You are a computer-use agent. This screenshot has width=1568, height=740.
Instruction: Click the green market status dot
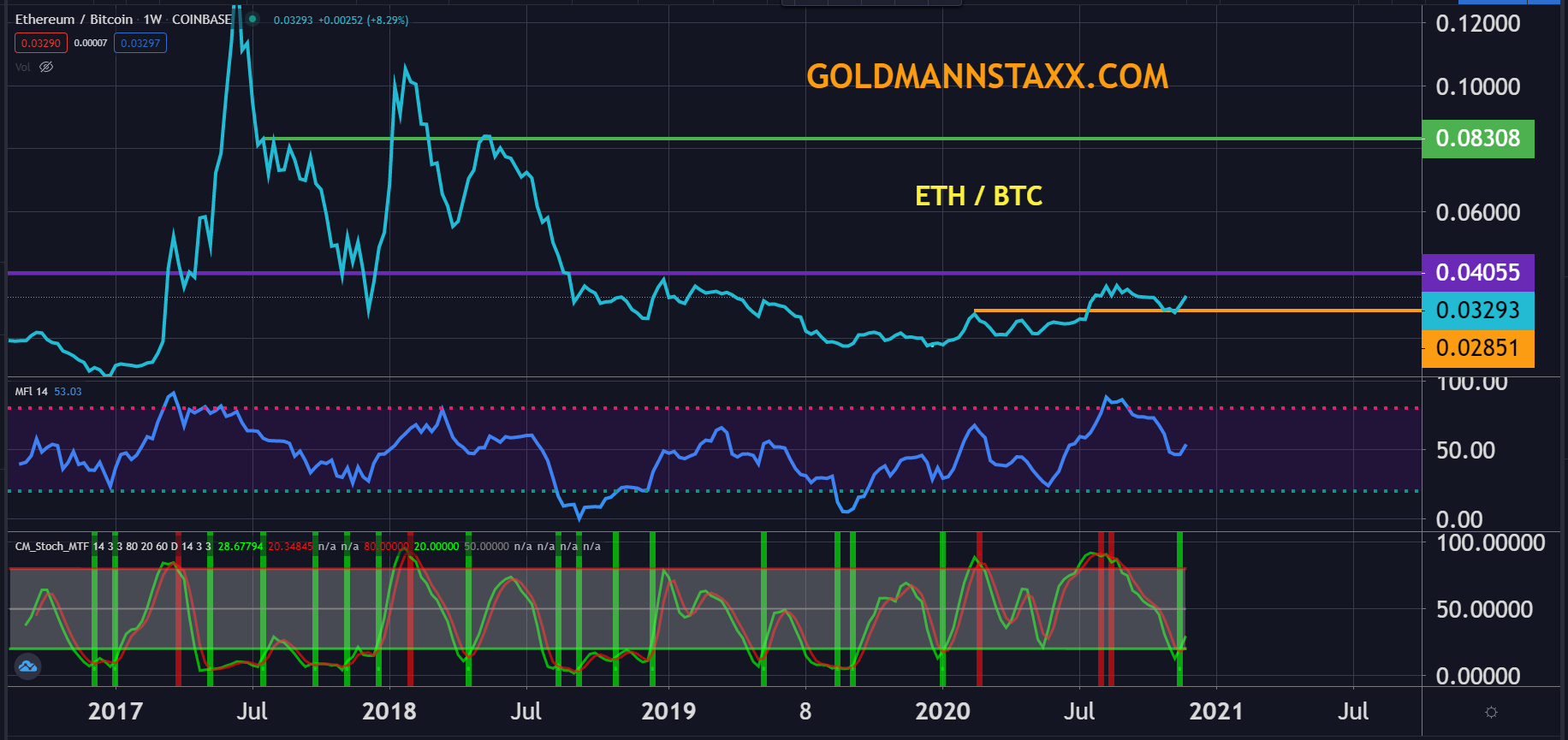[252, 19]
